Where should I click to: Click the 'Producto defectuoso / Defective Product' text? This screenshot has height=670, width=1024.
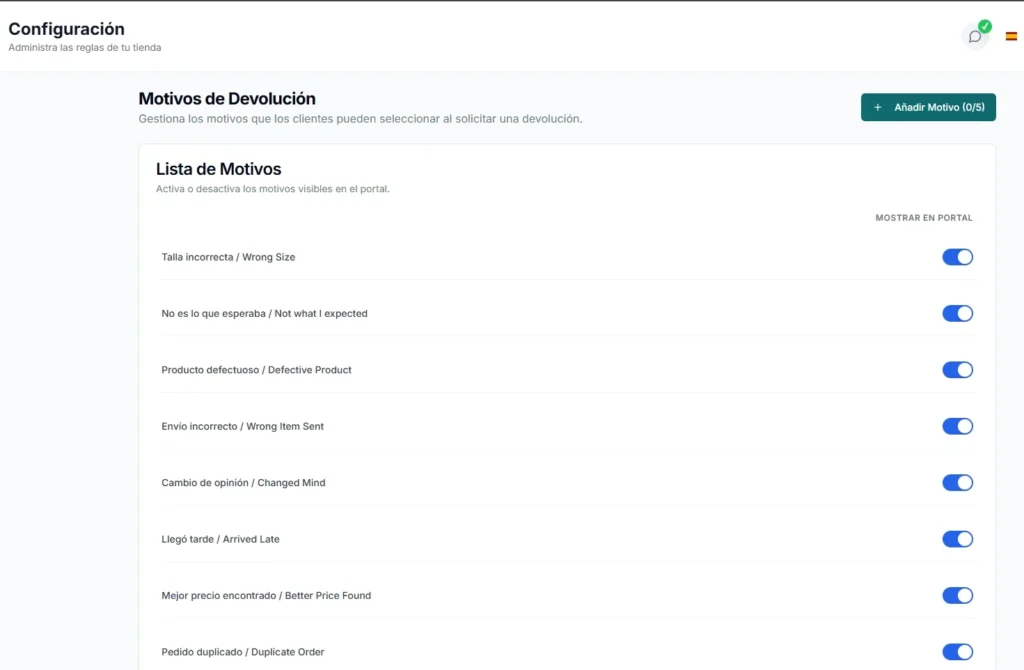pos(256,370)
